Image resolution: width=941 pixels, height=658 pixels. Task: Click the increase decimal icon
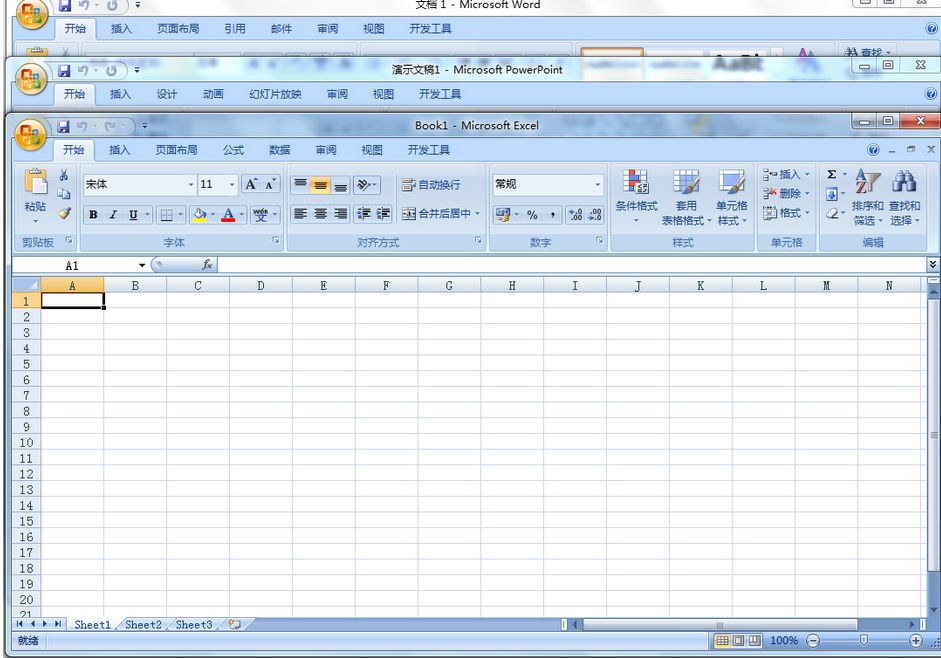pos(575,214)
